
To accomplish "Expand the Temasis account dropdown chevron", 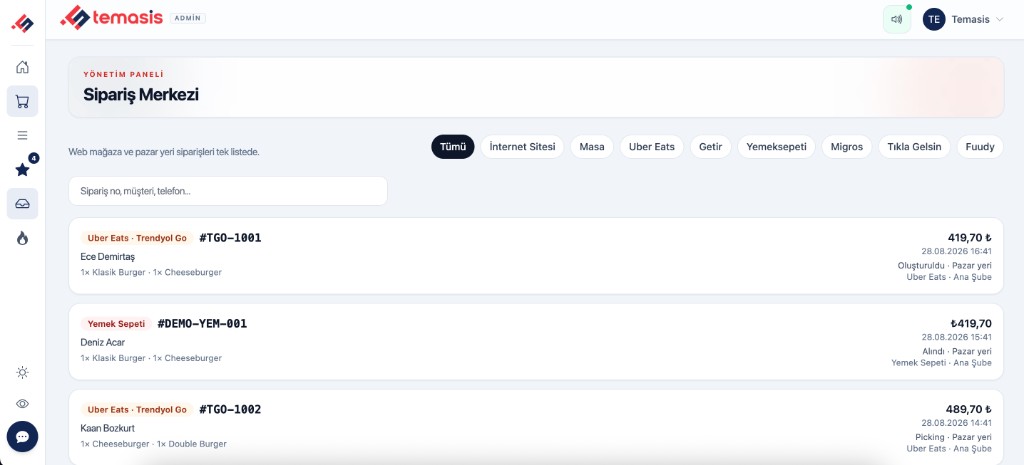I will (999, 20).
